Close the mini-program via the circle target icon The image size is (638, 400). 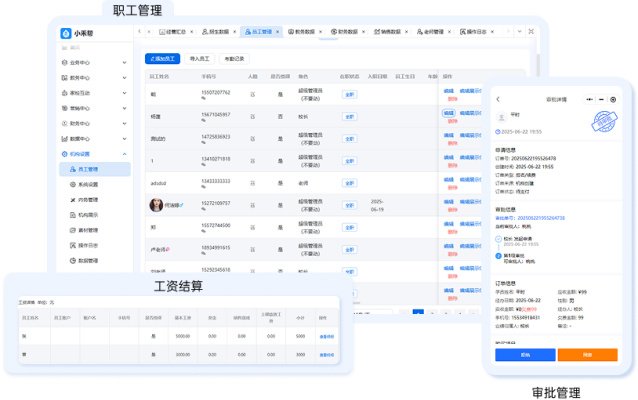pyautogui.click(x=613, y=99)
